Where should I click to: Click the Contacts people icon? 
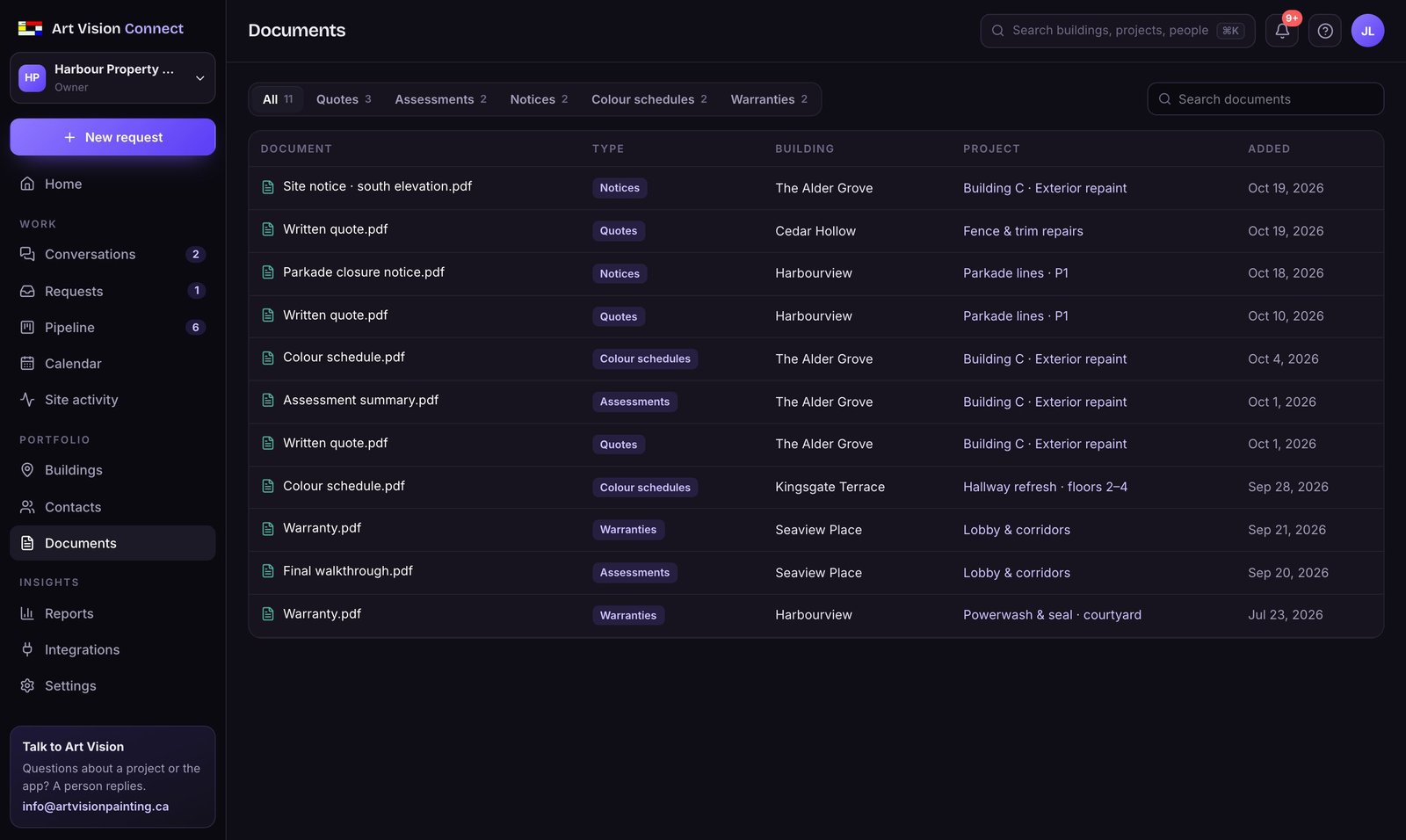point(27,507)
